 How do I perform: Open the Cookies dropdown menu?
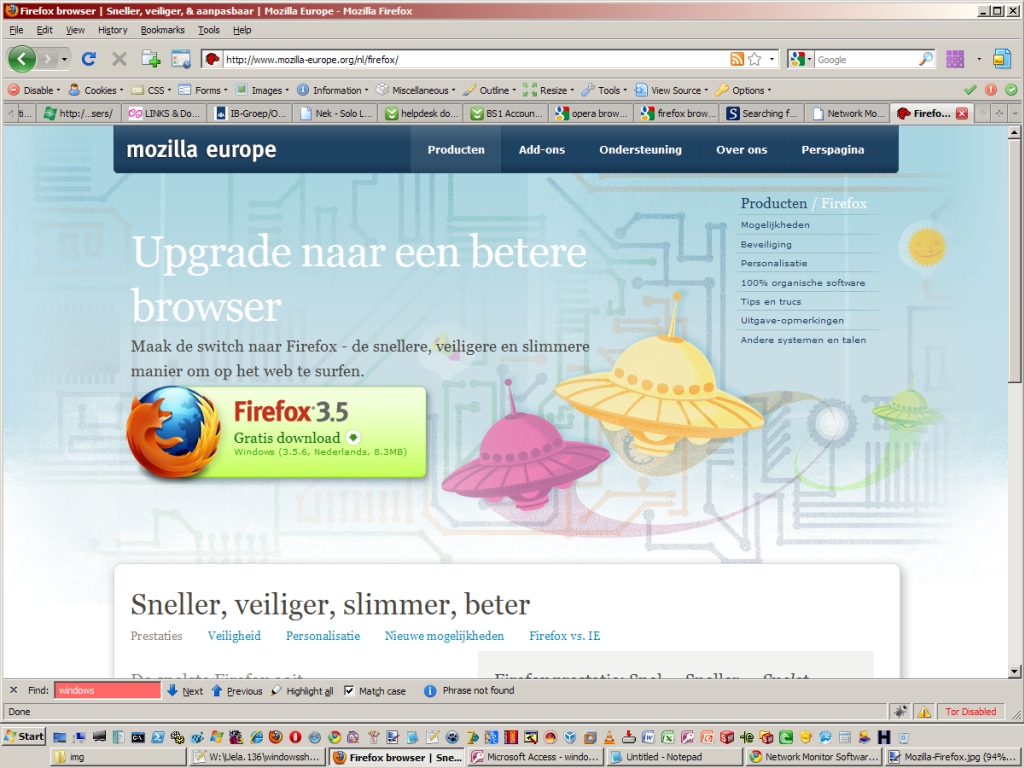point(96,90)
